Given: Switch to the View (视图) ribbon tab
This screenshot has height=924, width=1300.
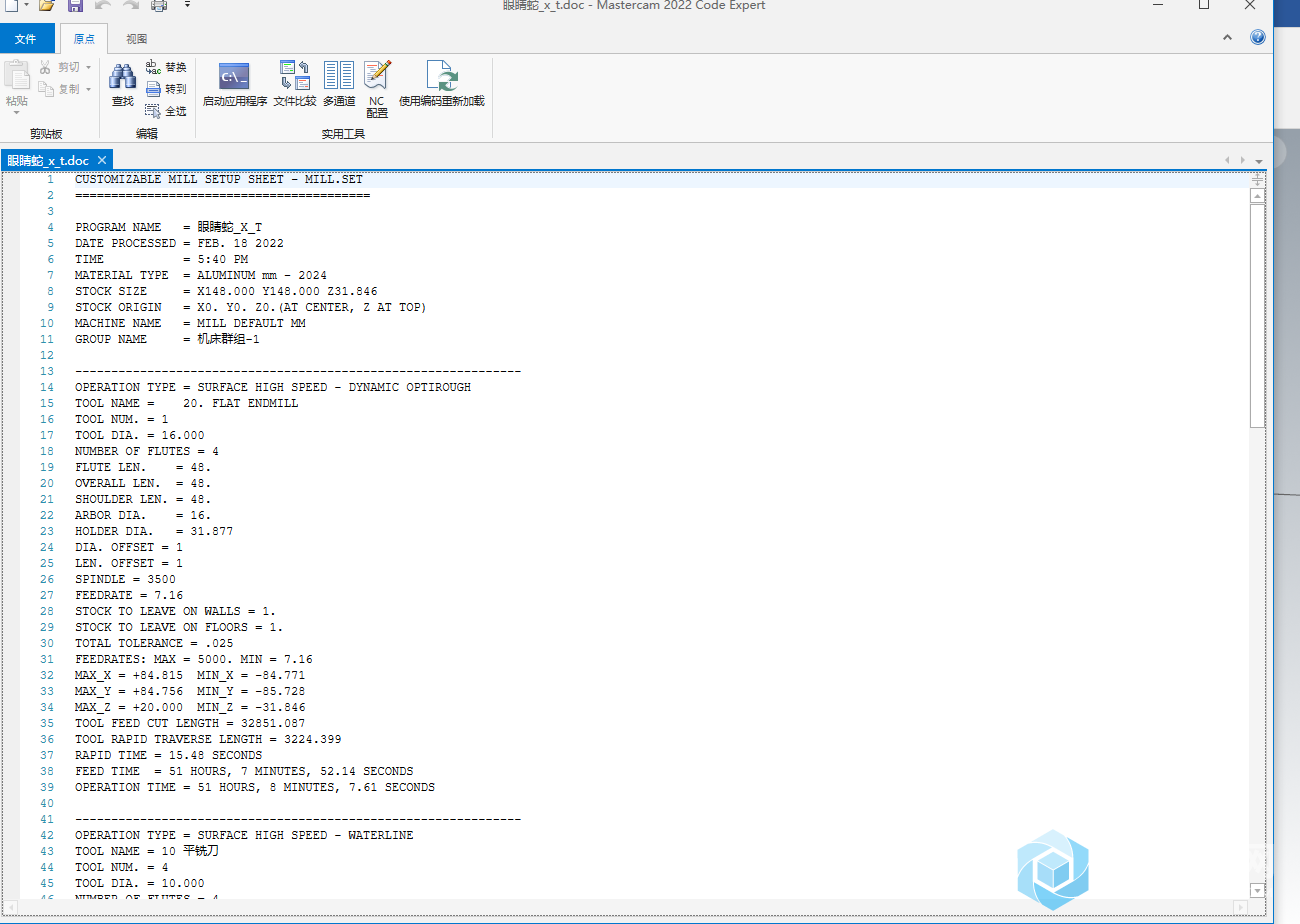Looking at the screenshot, I should tap(137, 39).
